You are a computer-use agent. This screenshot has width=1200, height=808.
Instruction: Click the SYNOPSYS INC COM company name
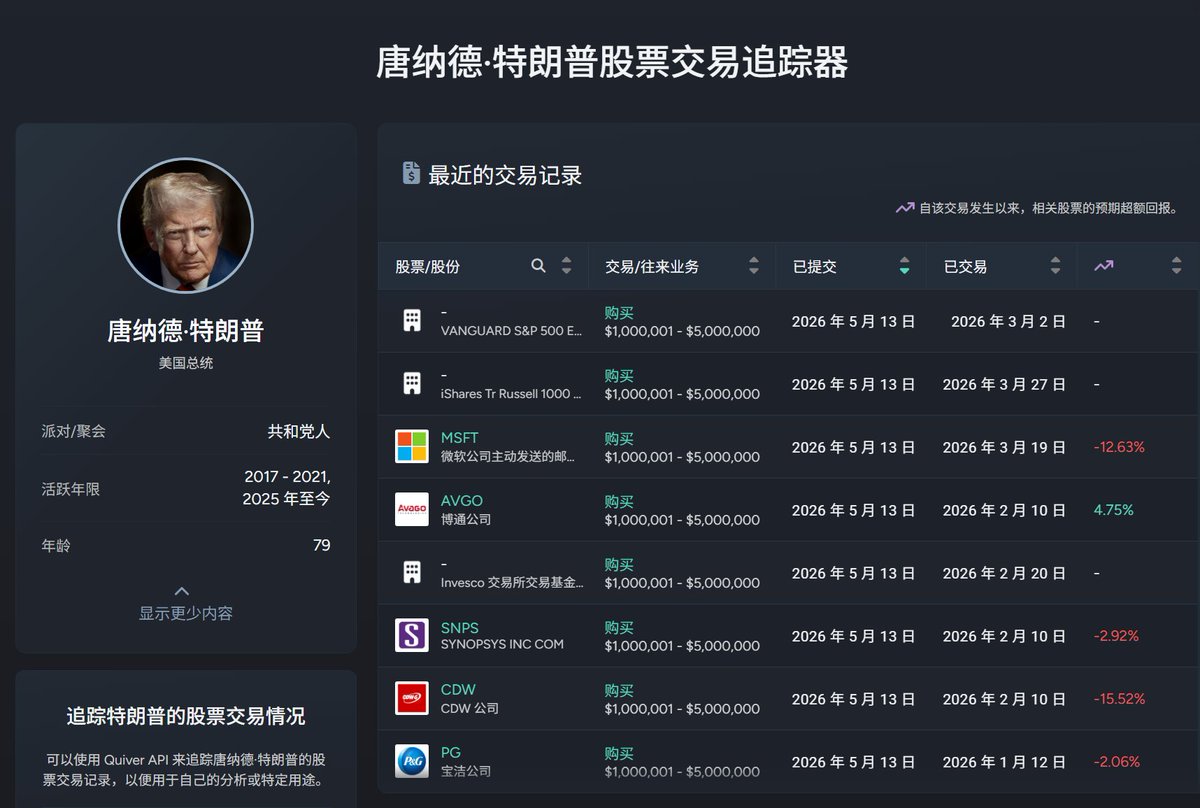(502, 645)
